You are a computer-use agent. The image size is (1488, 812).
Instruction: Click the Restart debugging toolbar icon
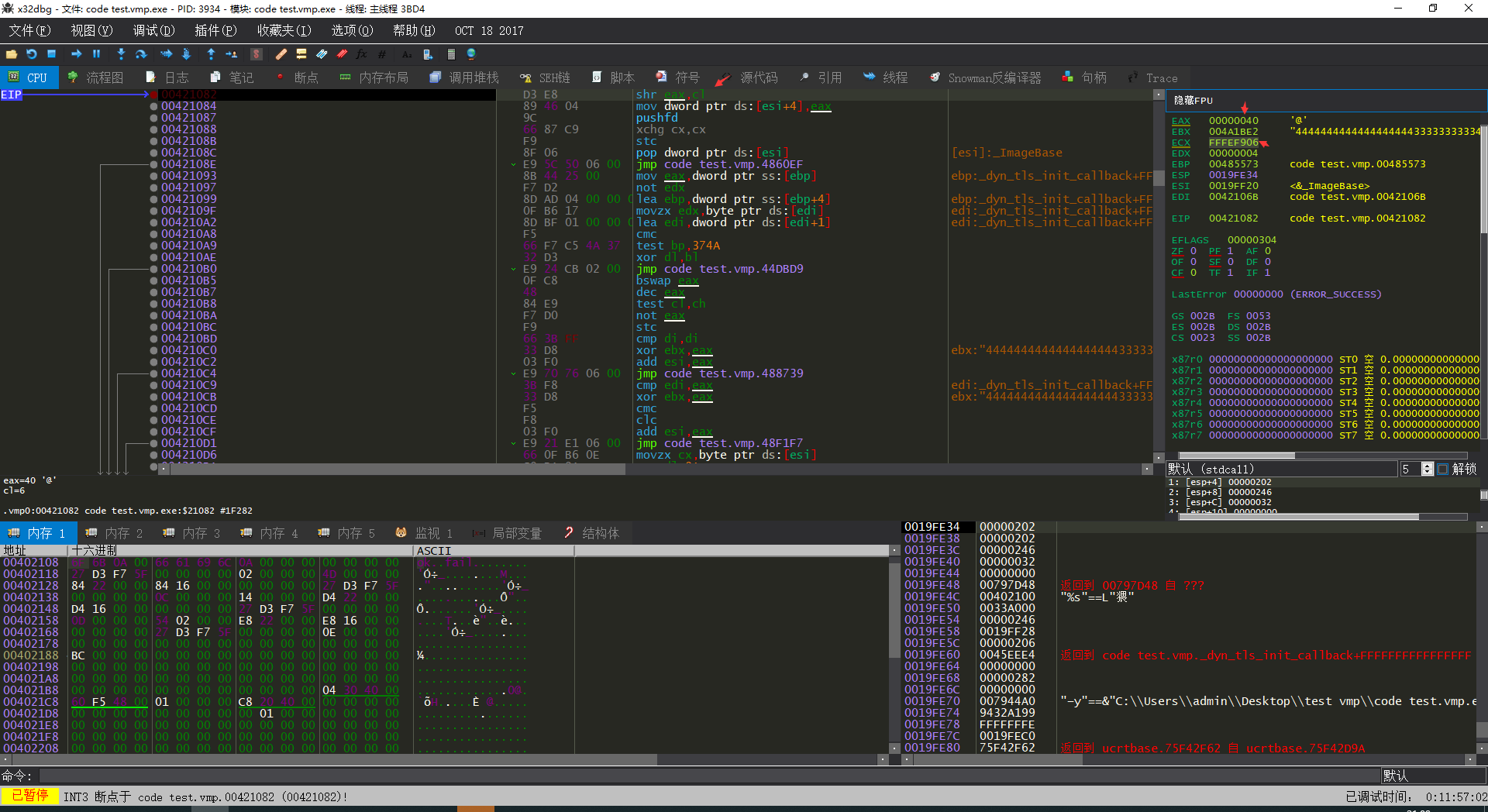click(x=32, y=54)
